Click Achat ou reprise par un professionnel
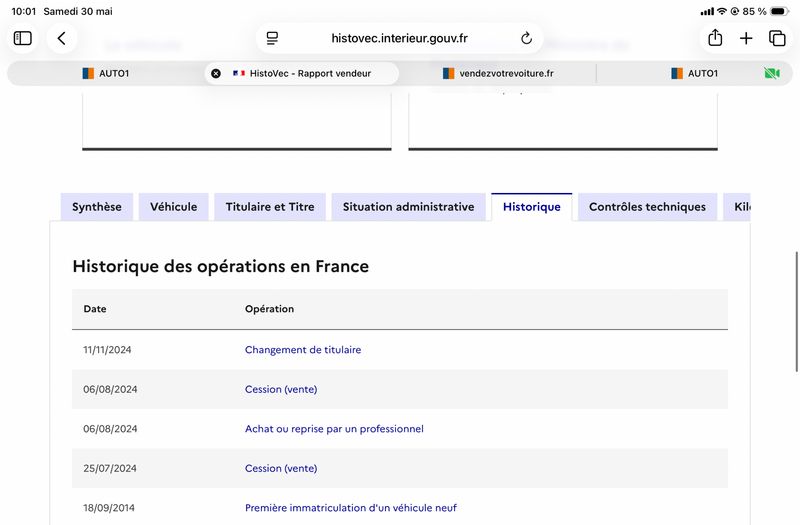The height and width of the screenshot is (525, 800). click(334, 429)
